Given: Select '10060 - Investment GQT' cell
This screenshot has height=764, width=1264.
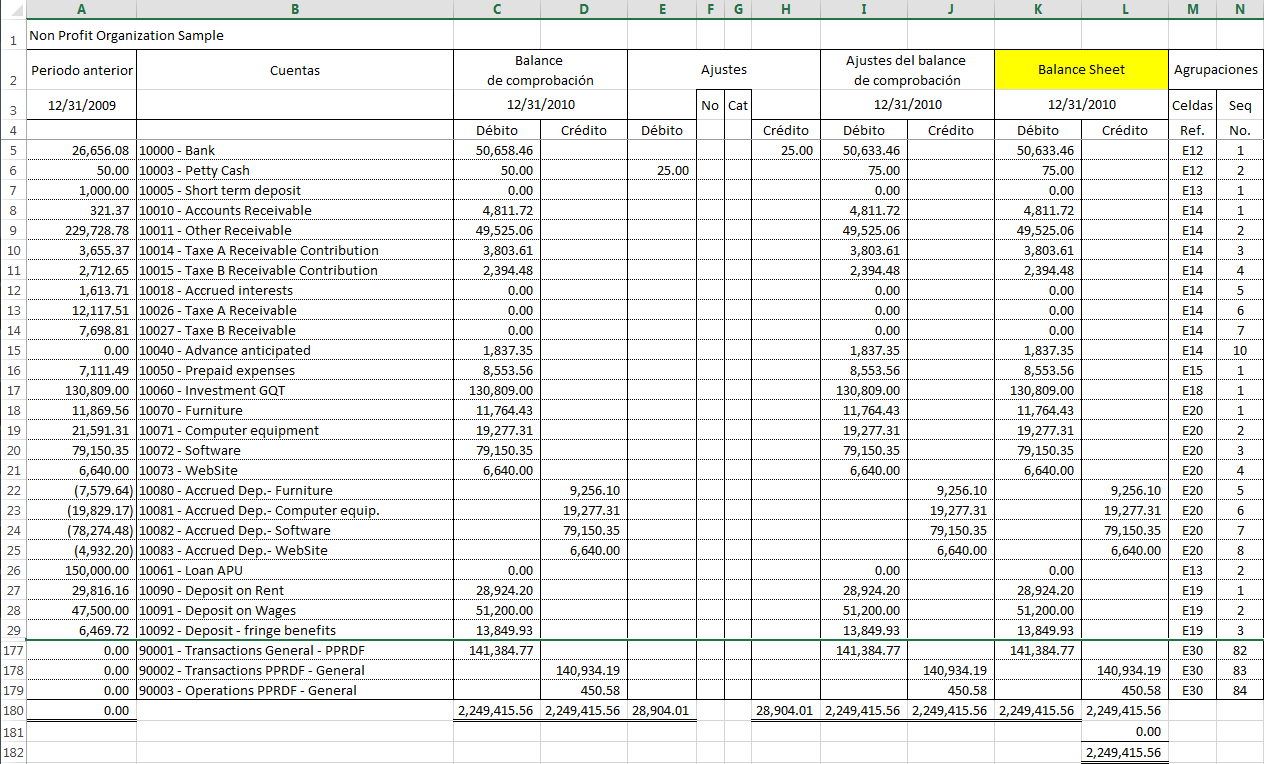Looking at the screenshot, I should [x=294, y=390].
